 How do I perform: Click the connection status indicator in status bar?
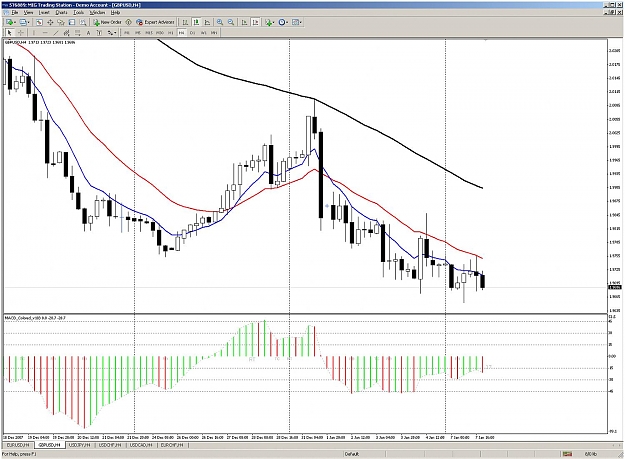click(567, 454)
